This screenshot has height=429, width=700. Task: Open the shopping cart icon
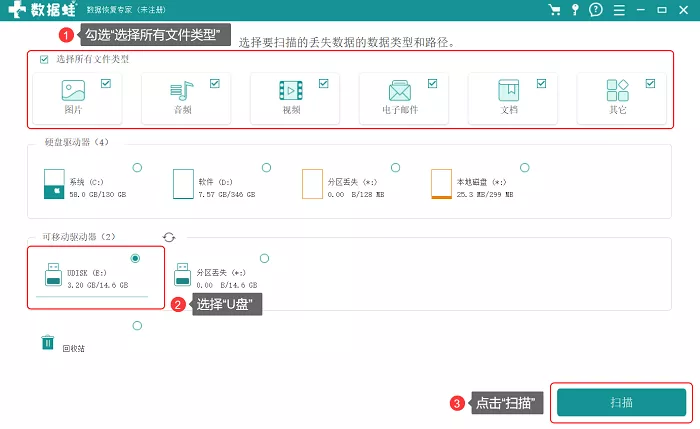(554, 10)
